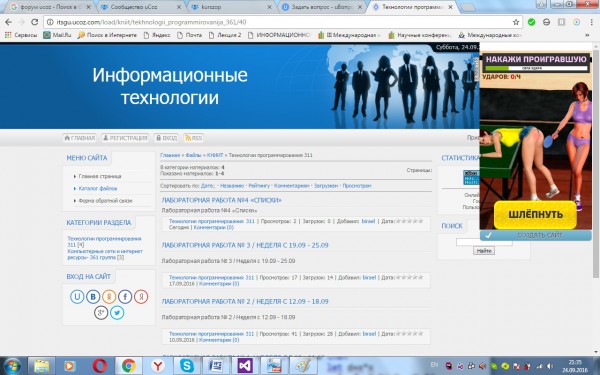Screen dimensions: 600x375
Task: Open Skype from the taskbar
Action: pyautogui.click(x=187, y=366)
